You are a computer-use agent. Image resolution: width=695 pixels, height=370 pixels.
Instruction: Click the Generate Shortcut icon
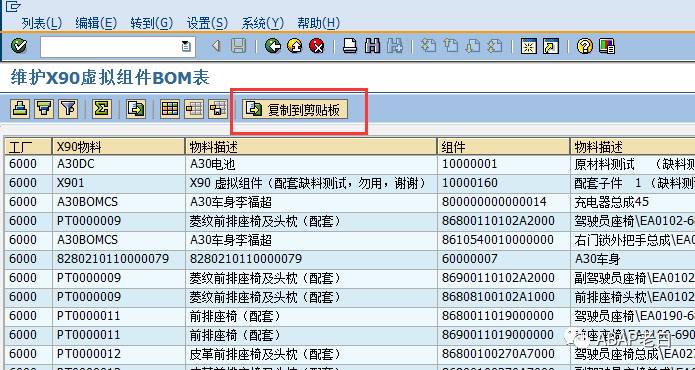coord(551,46)
